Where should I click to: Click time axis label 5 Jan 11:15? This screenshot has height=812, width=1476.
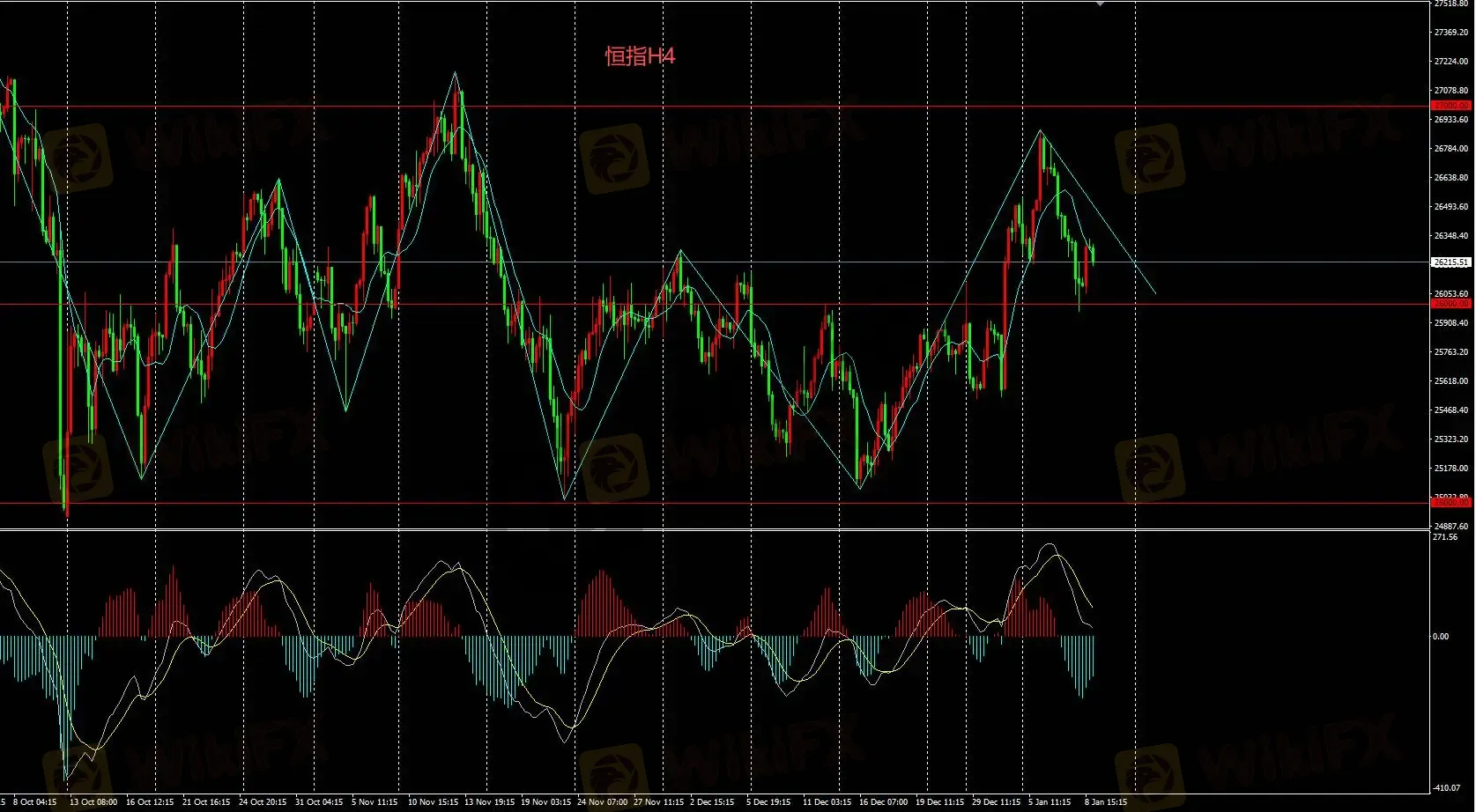pyautogui.click(x=1050, y=802)
